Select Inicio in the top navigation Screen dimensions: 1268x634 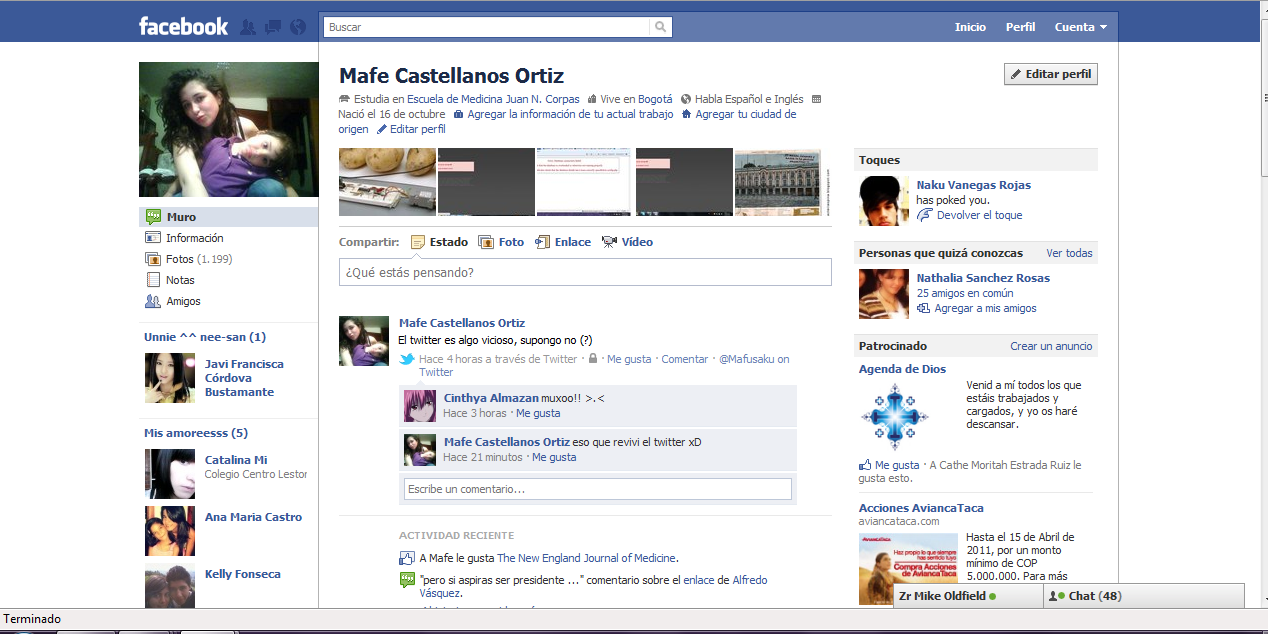tap(970, 27)
